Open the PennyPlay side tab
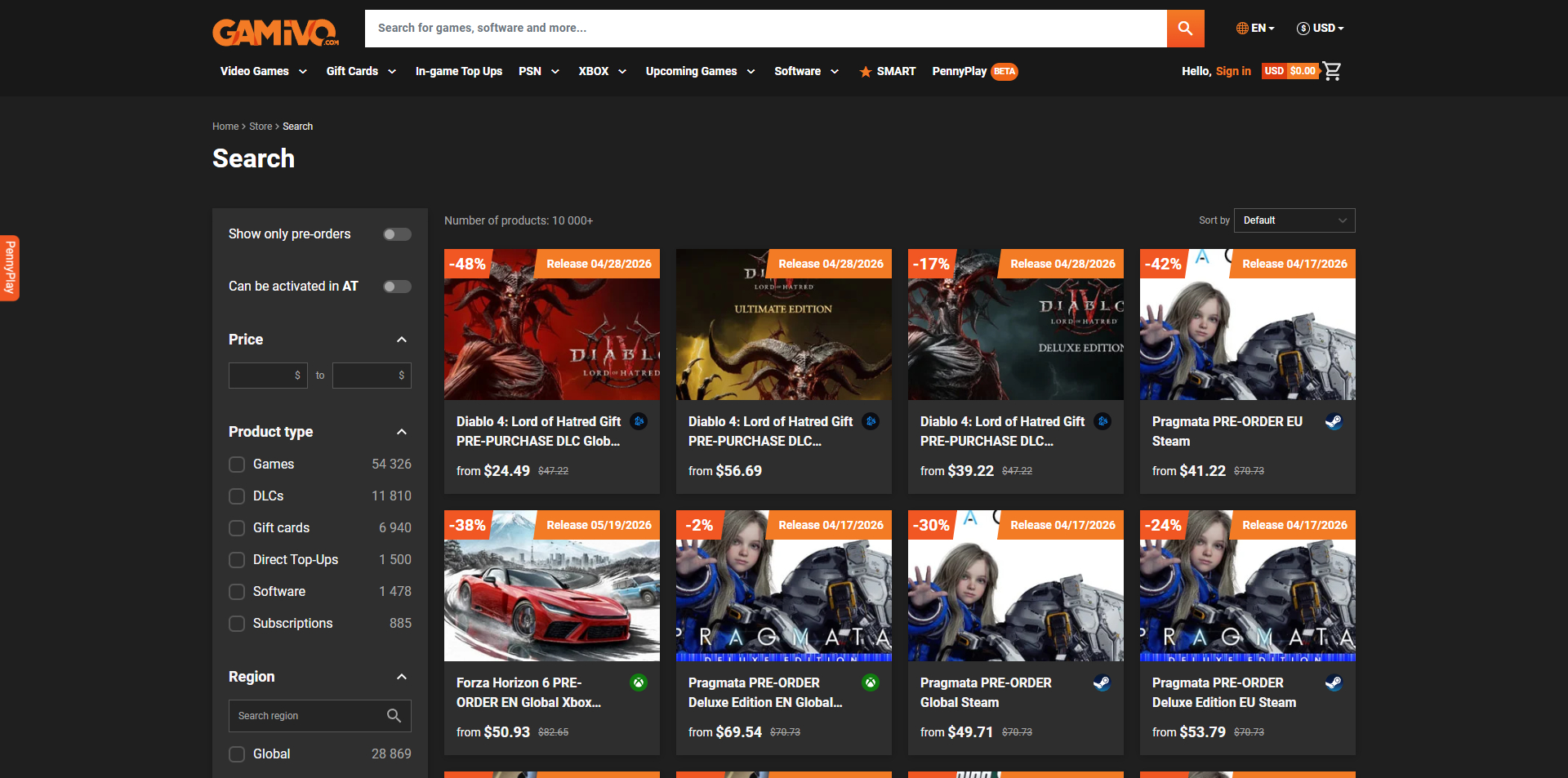Viewport: 1568px width, 778px height. [x=10, y=268]
